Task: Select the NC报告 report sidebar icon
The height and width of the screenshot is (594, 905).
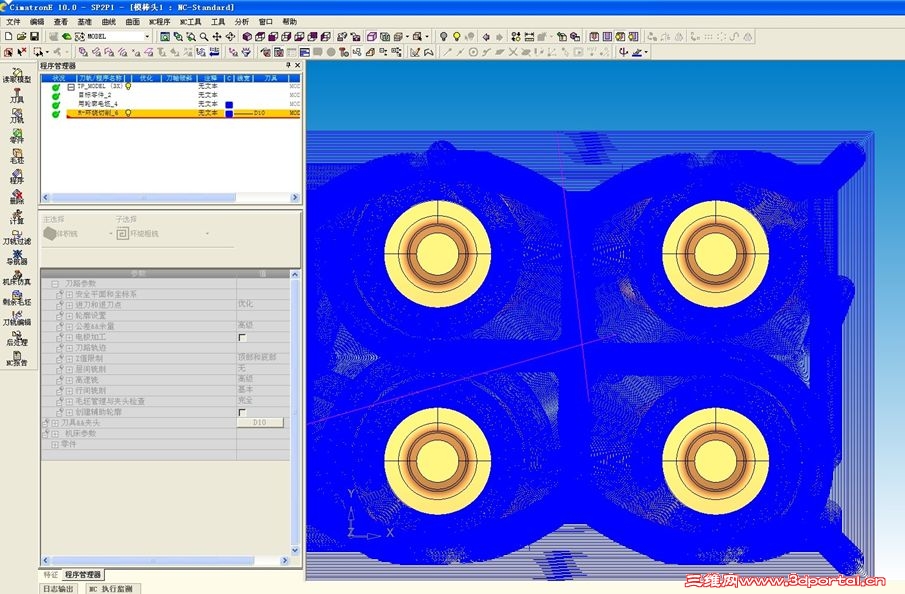Action: (17, 358)
